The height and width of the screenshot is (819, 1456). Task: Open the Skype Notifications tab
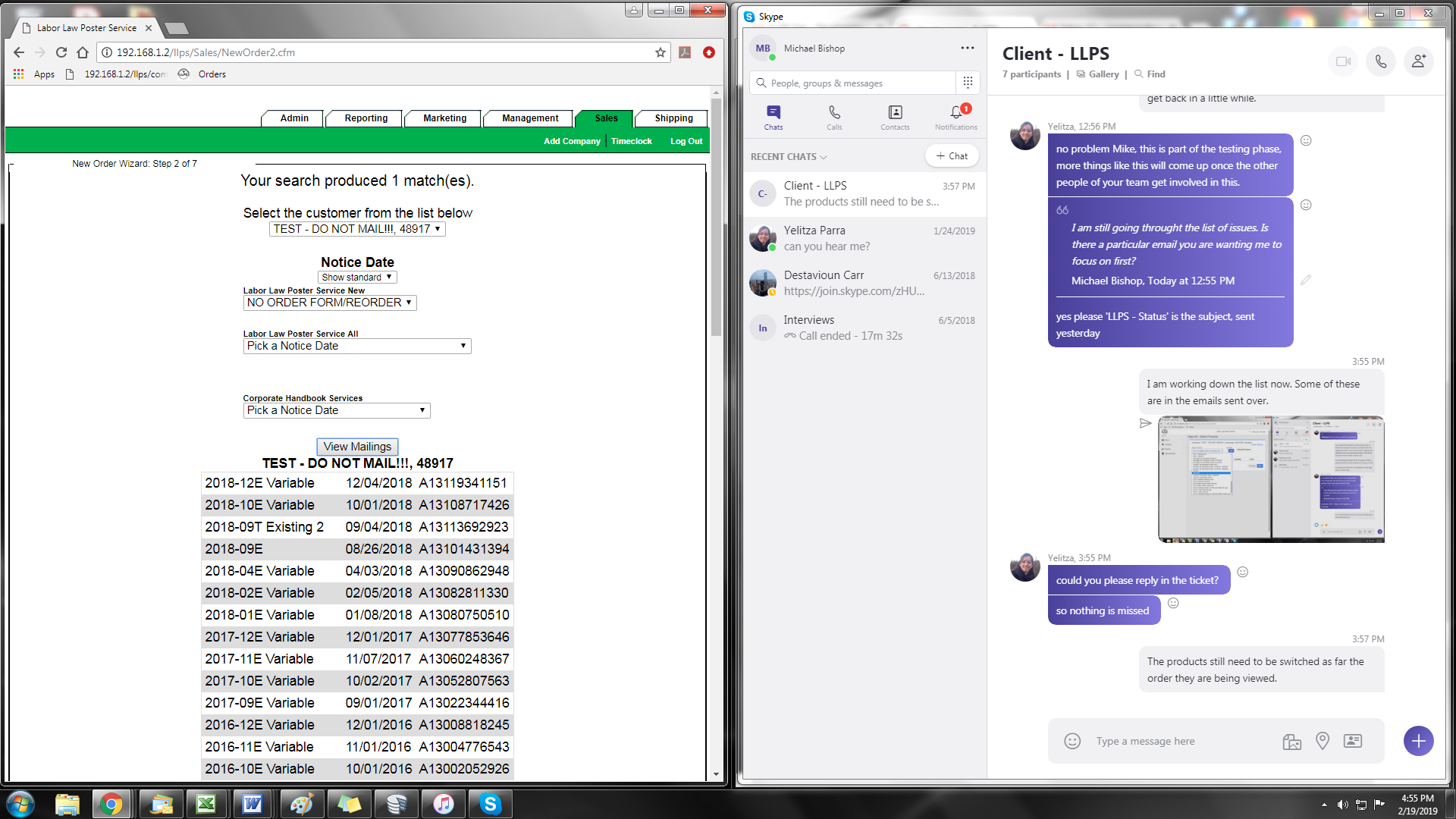956,117
